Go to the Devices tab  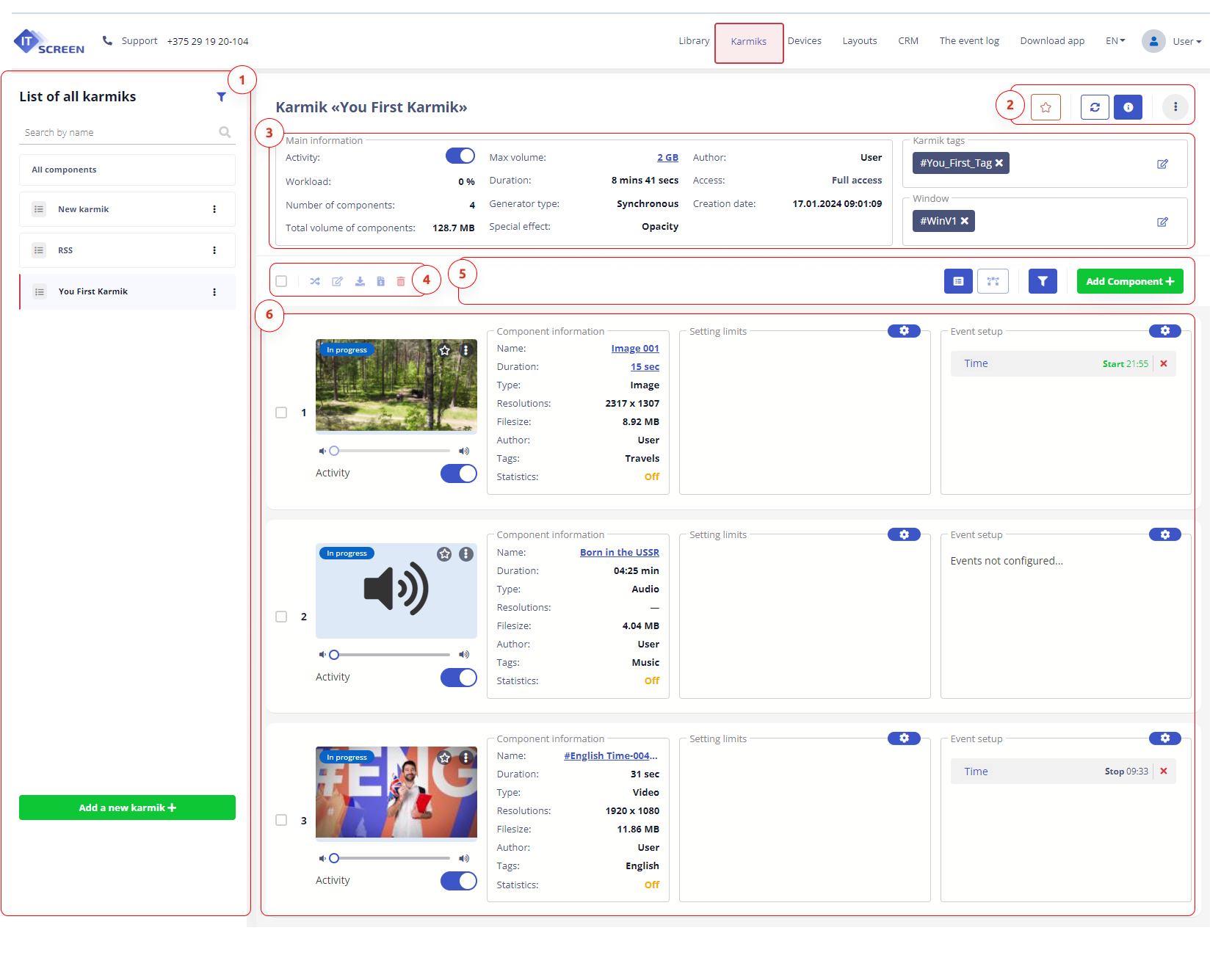click(805, 41)
